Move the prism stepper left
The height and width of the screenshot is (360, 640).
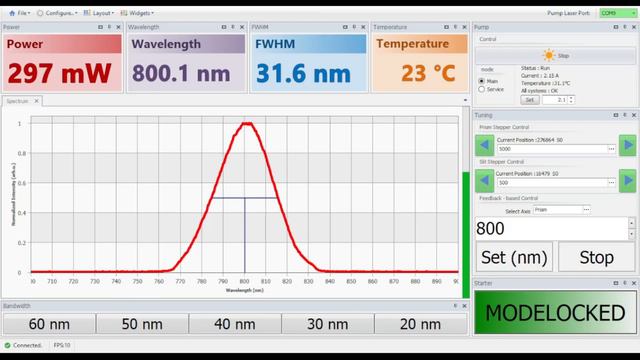tap(484, 145)
